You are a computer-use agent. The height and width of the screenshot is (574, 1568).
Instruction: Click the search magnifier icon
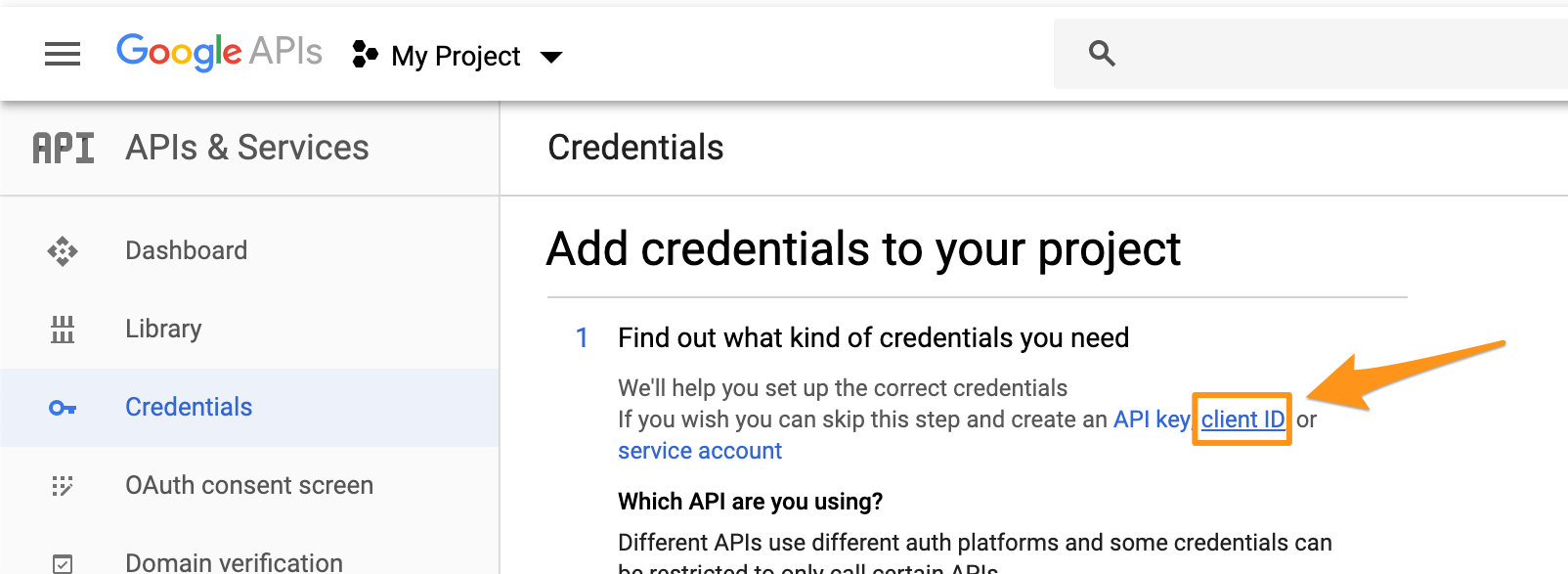(1102, 54)
